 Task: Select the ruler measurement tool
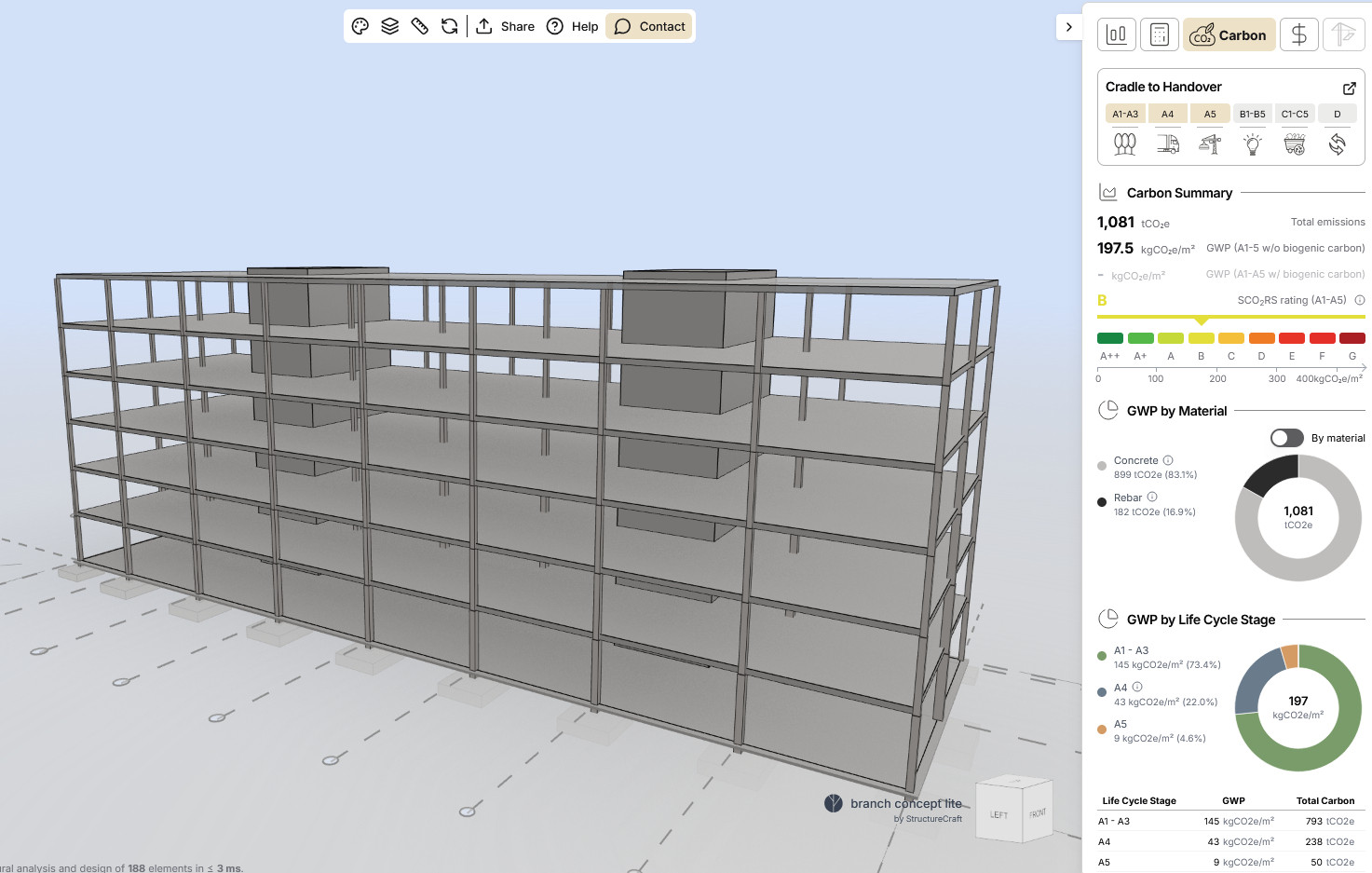click(420, 26)
